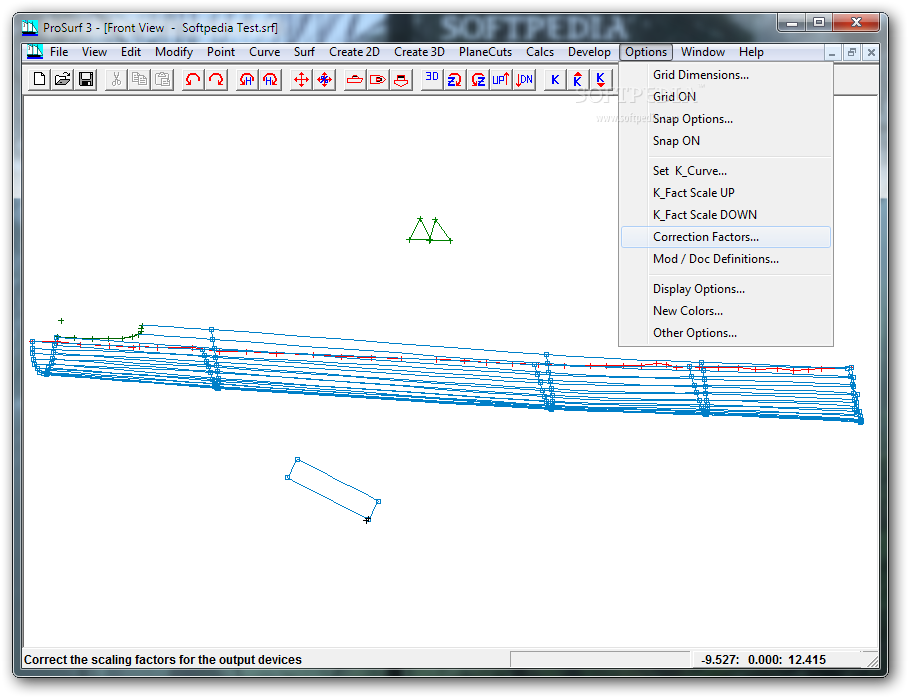
Task: Select the front body view boat icon
Action: [x=401, y=79]
